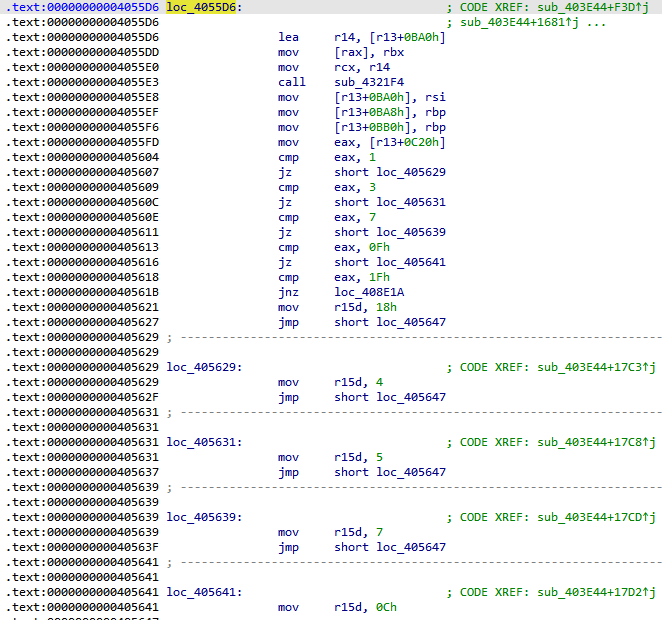Select the highlighted loc_4055D6 label
Image resolution: width=662 pixels, height=620 pixels.
click(x=201, y=7)
